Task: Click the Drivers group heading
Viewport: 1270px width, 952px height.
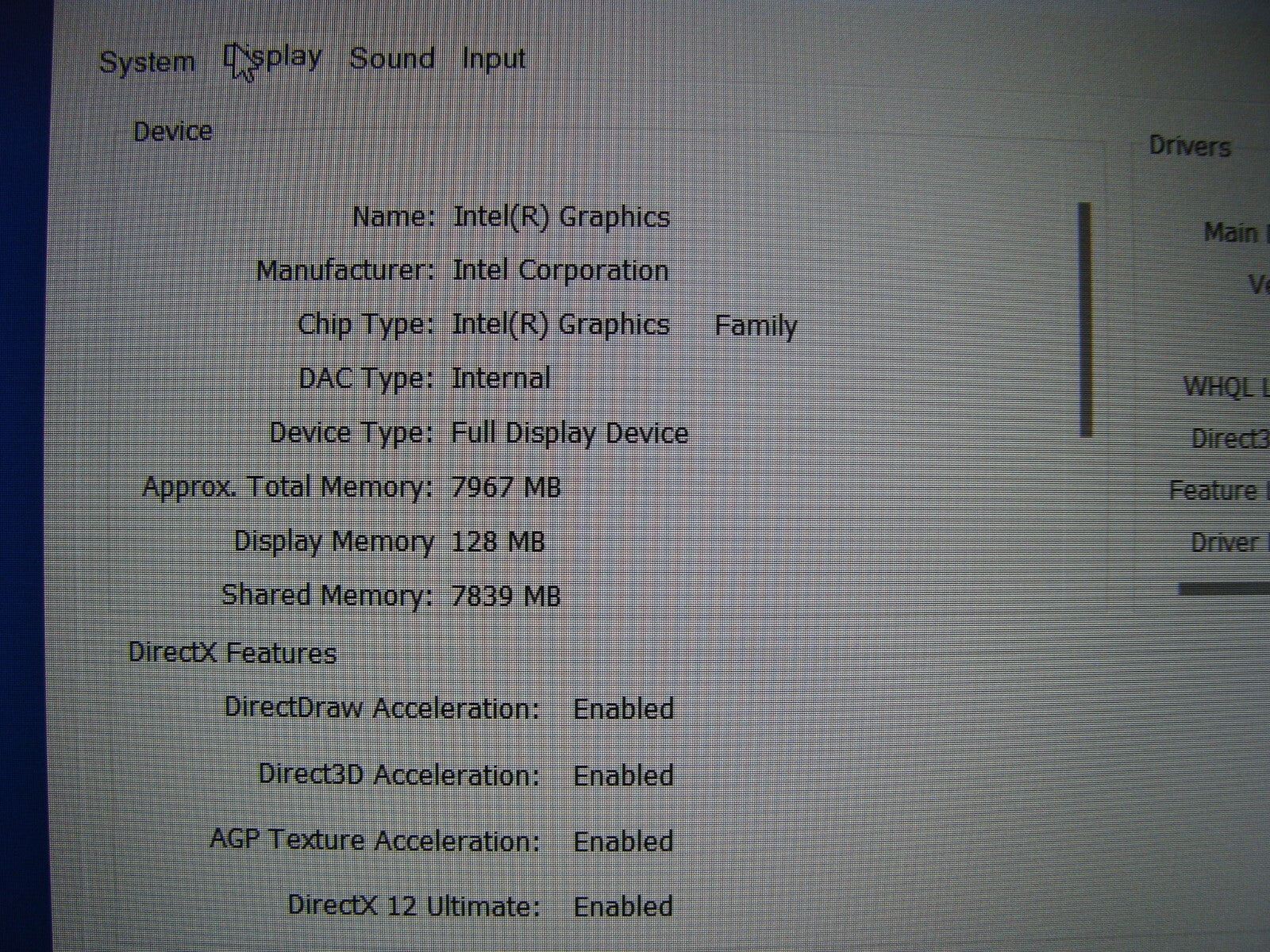Action: pyautogui.click(x=1189, y=147)
